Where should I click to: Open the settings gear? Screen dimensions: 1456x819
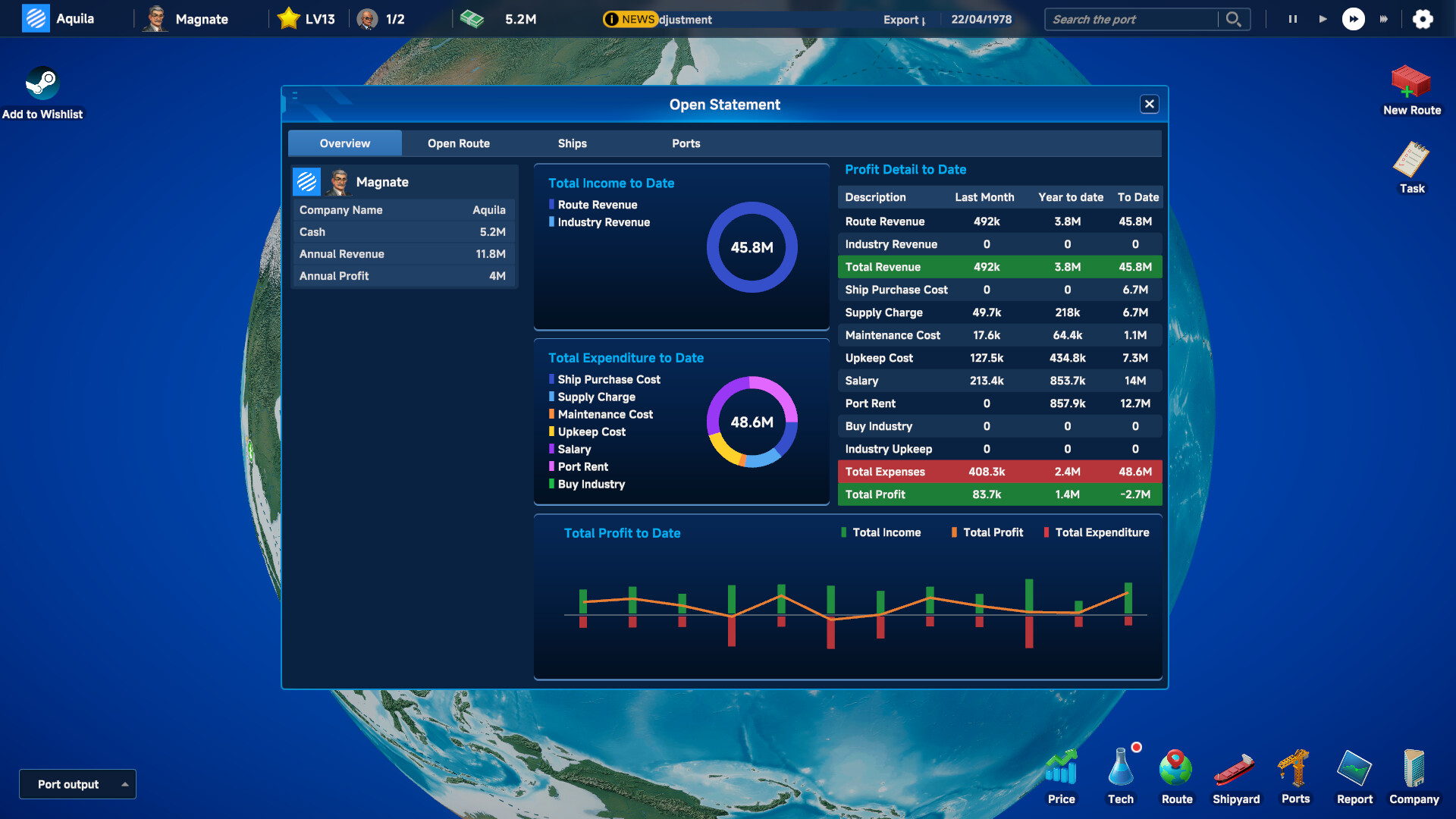click(x=1423, y=19)
